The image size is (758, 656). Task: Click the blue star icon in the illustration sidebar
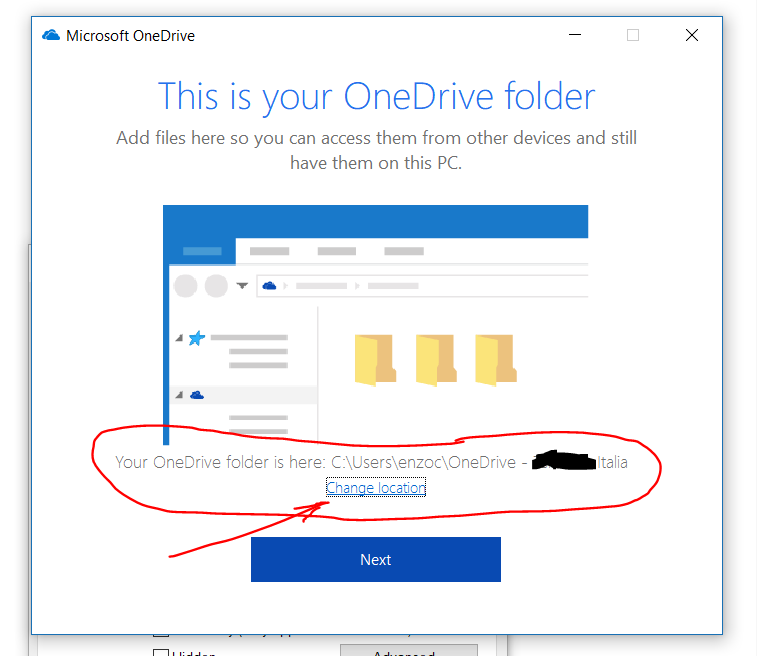(196, 338)
